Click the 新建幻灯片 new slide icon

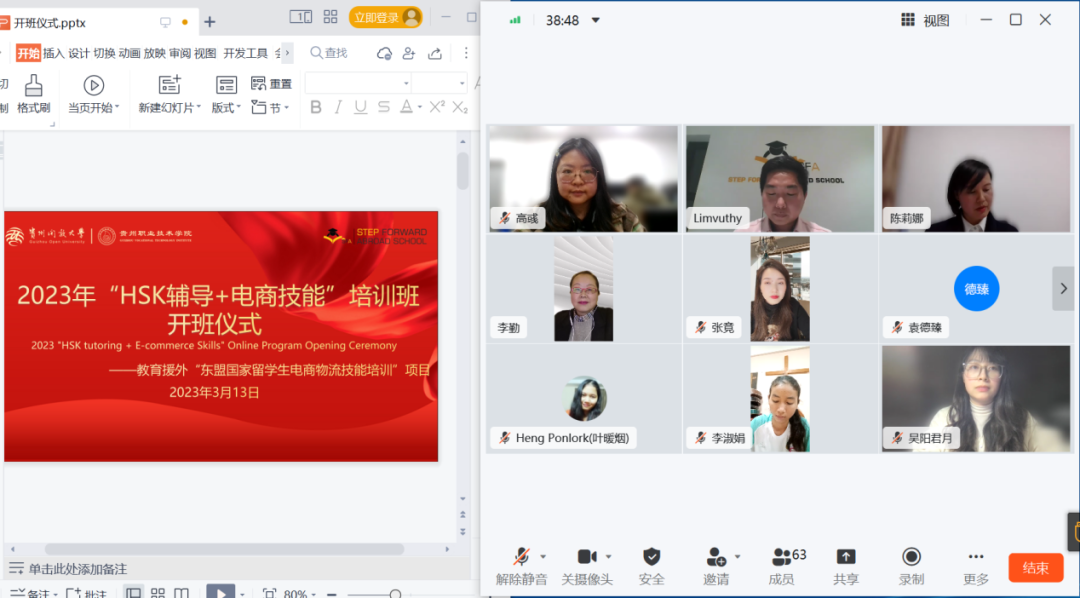click(170, 85)
